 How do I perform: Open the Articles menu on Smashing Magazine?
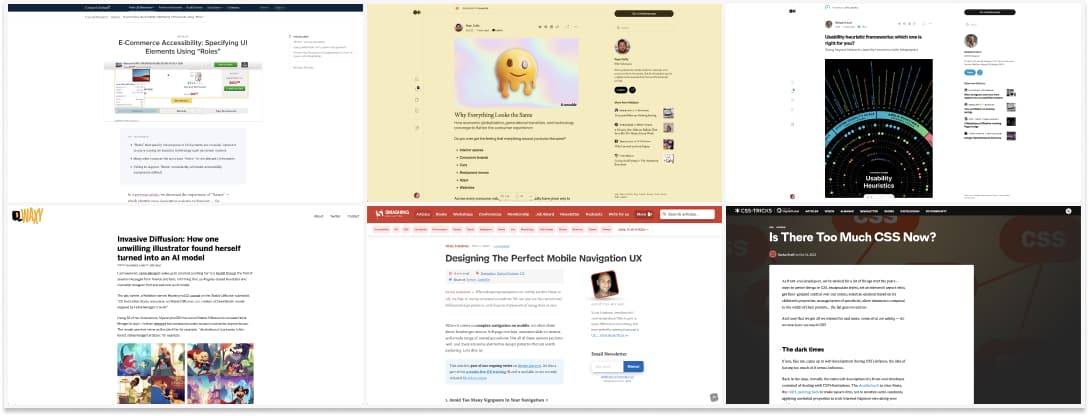[x=422, y=214]
